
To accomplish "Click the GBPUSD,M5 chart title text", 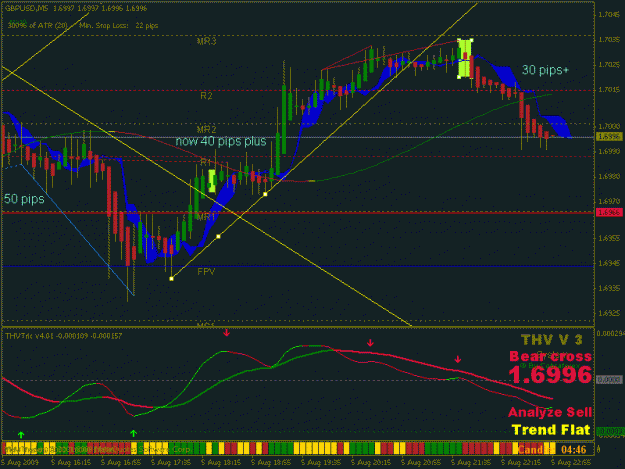I will pyautogui.click(x=27, y=8).
